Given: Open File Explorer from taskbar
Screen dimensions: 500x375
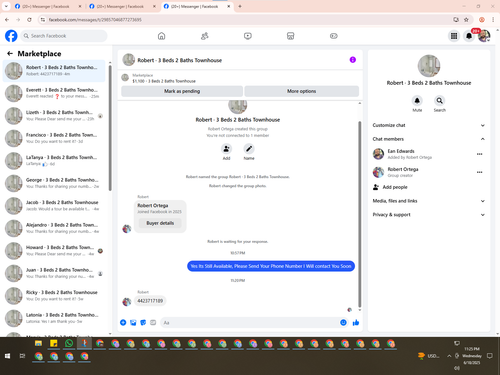Looking at the screenshot, I should click(x=38, y=343).
